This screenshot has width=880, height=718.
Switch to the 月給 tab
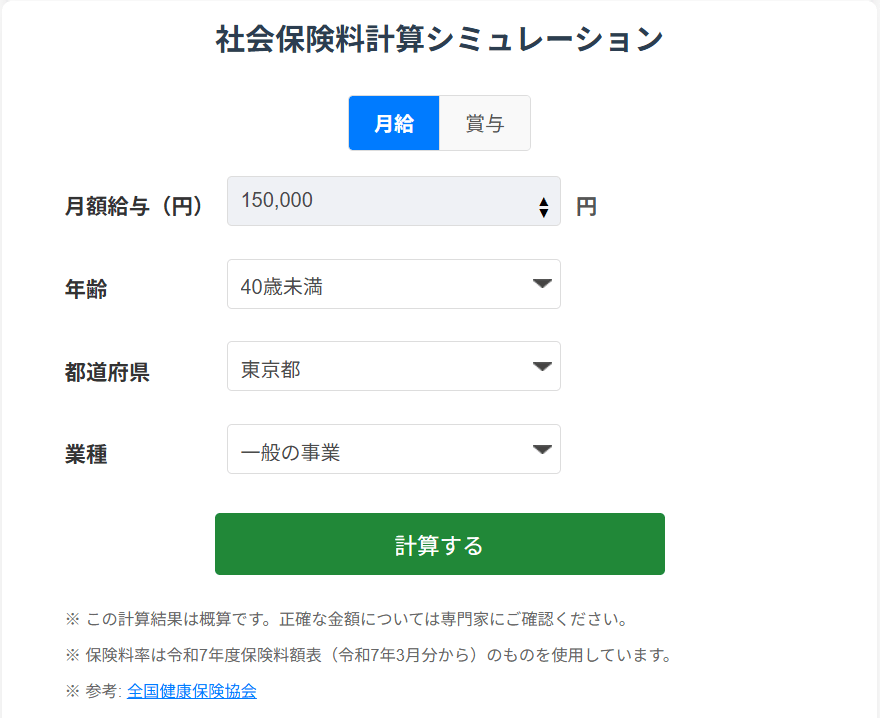point(394,123)
